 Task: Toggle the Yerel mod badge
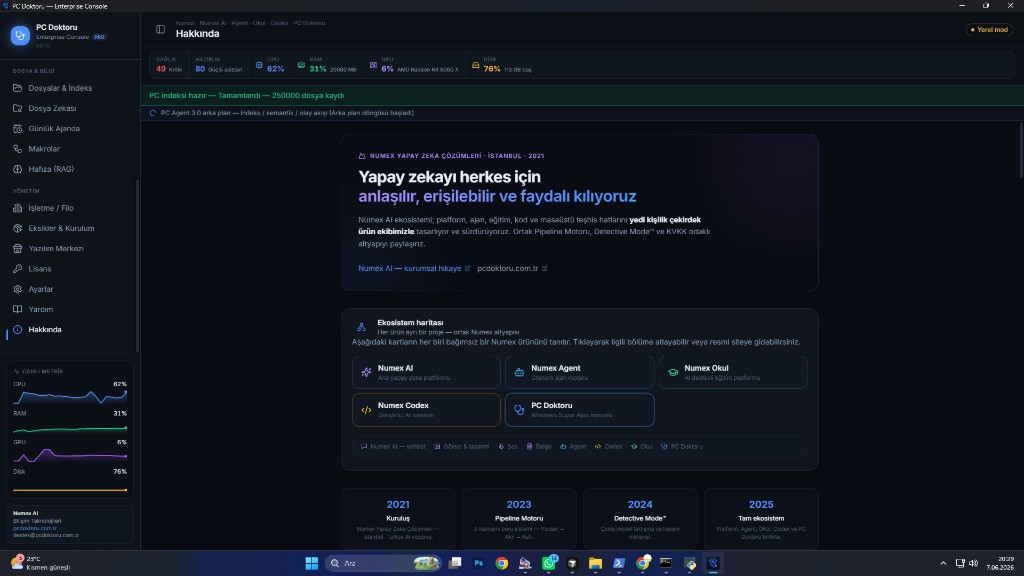(x=989, y=29)
